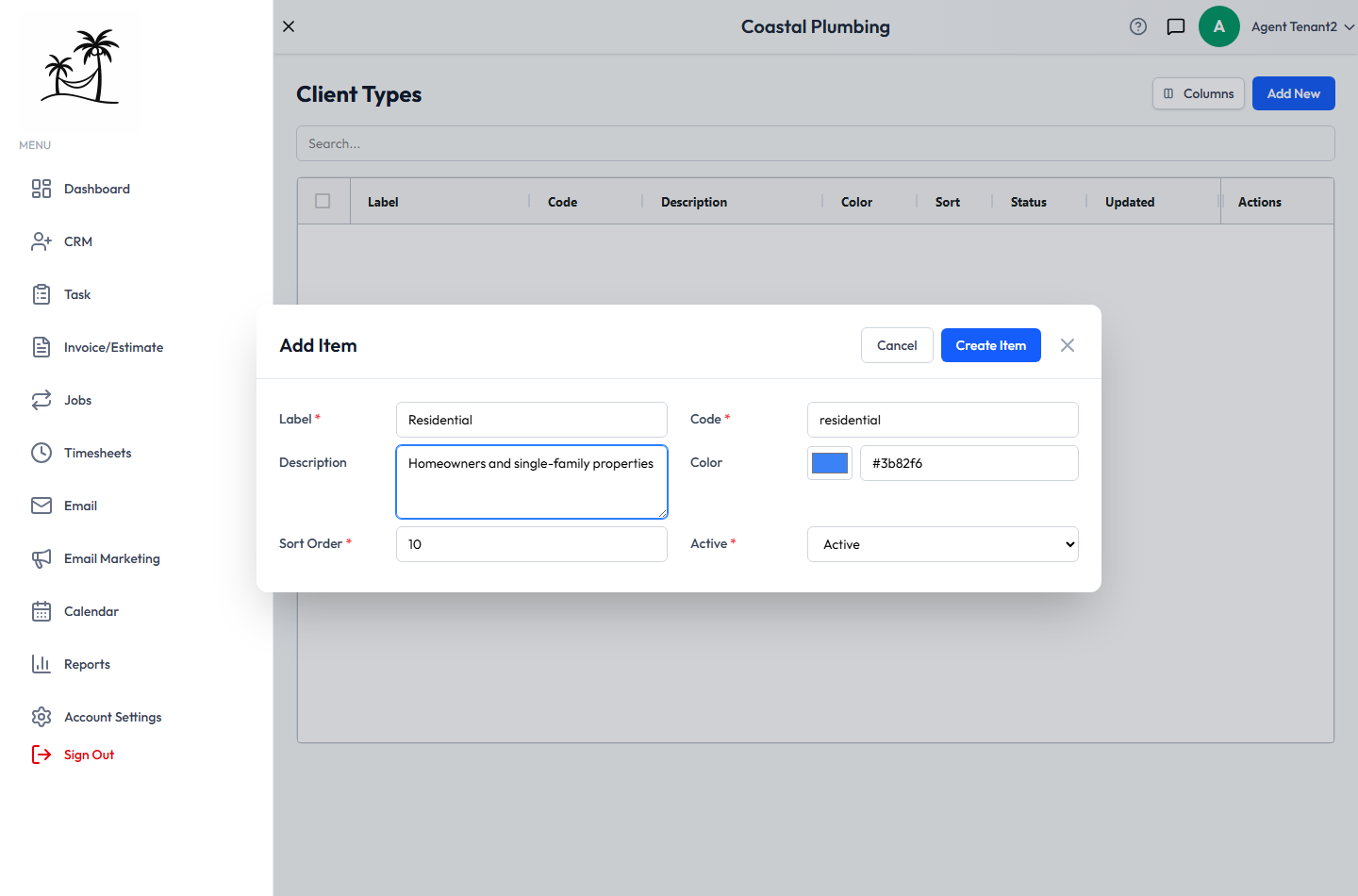Open the CRM person-plus icon

click(41, 241)
